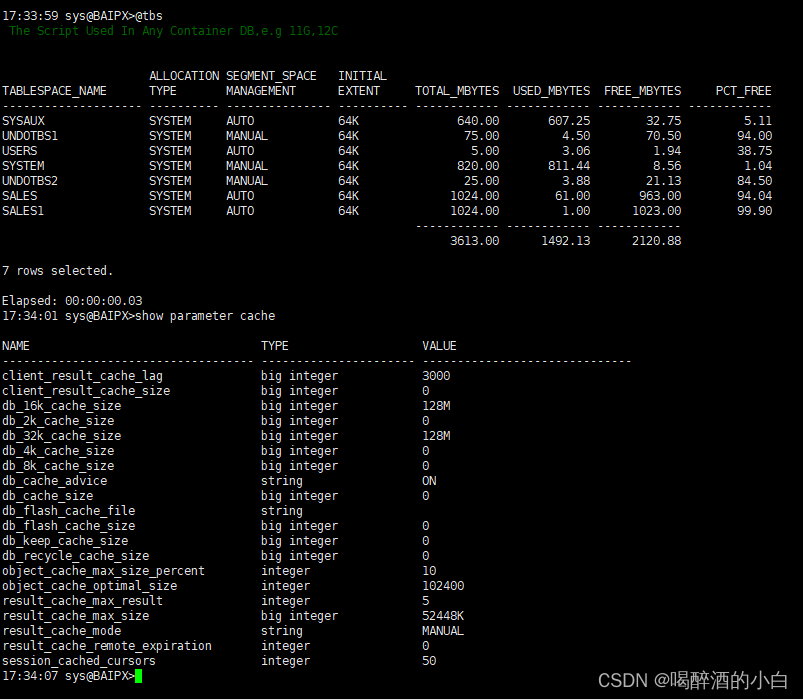Click the NAME column header in parameters
Viewport: 803px width, 700px height.
coord(16,346)
